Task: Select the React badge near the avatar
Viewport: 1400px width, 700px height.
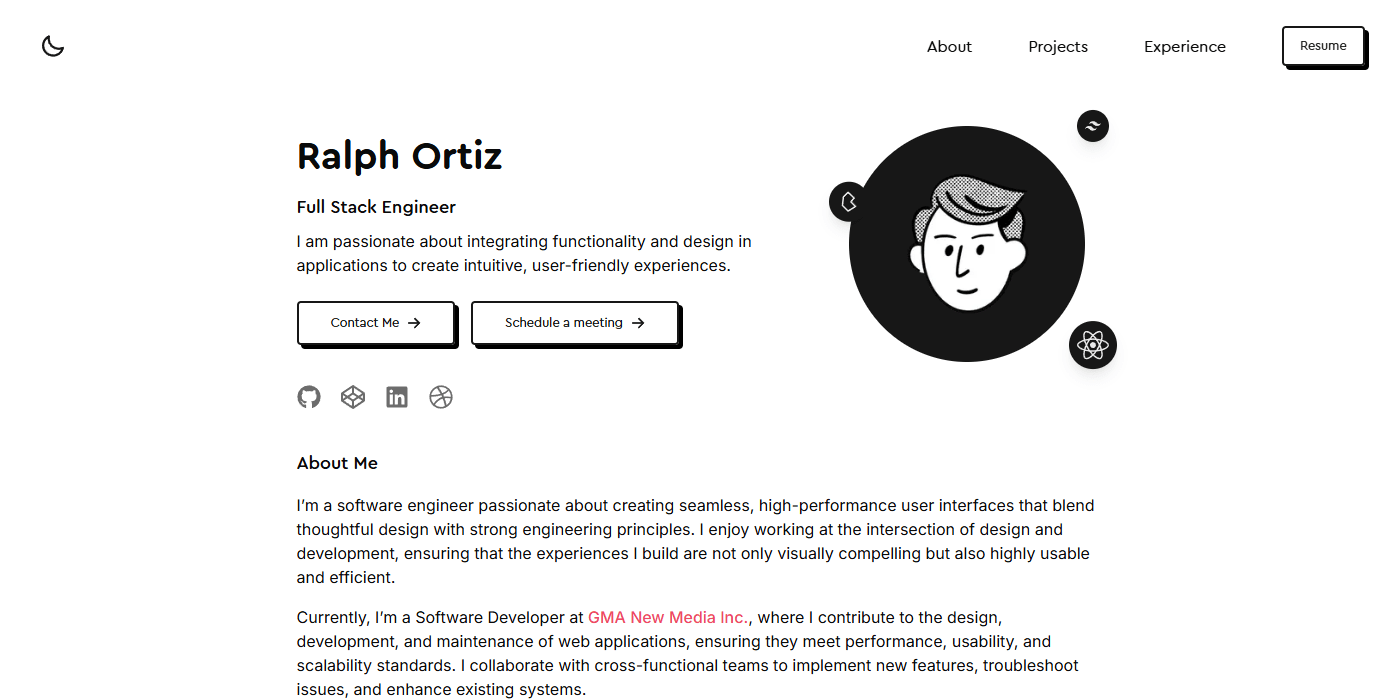Action: pos(1093,345)
